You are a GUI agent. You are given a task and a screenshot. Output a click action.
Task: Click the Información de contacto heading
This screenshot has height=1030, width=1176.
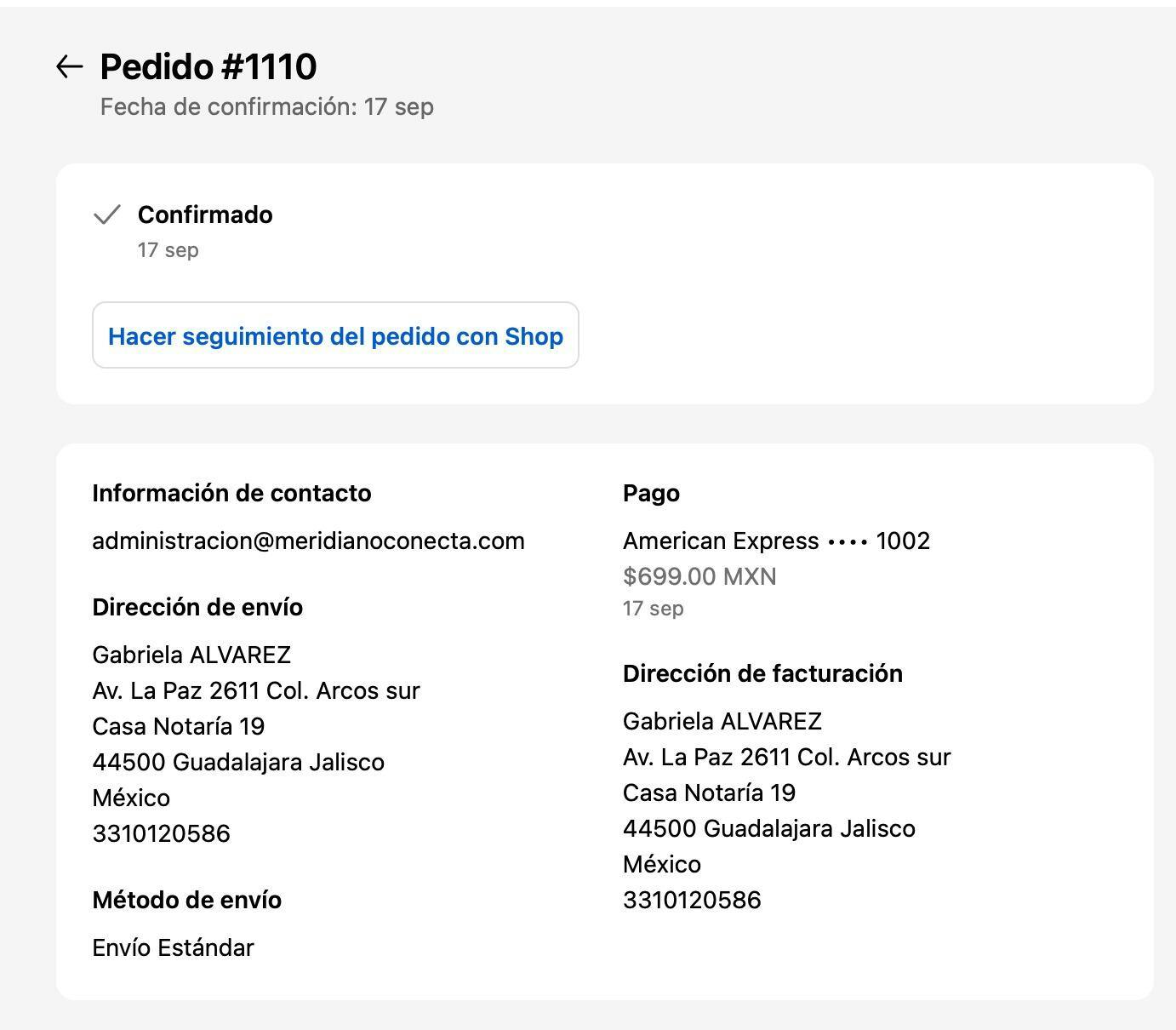(x=231, y=493)
